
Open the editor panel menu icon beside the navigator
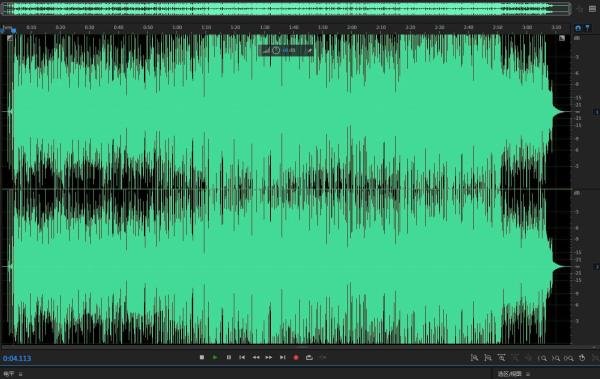click(x=592, y=8)
